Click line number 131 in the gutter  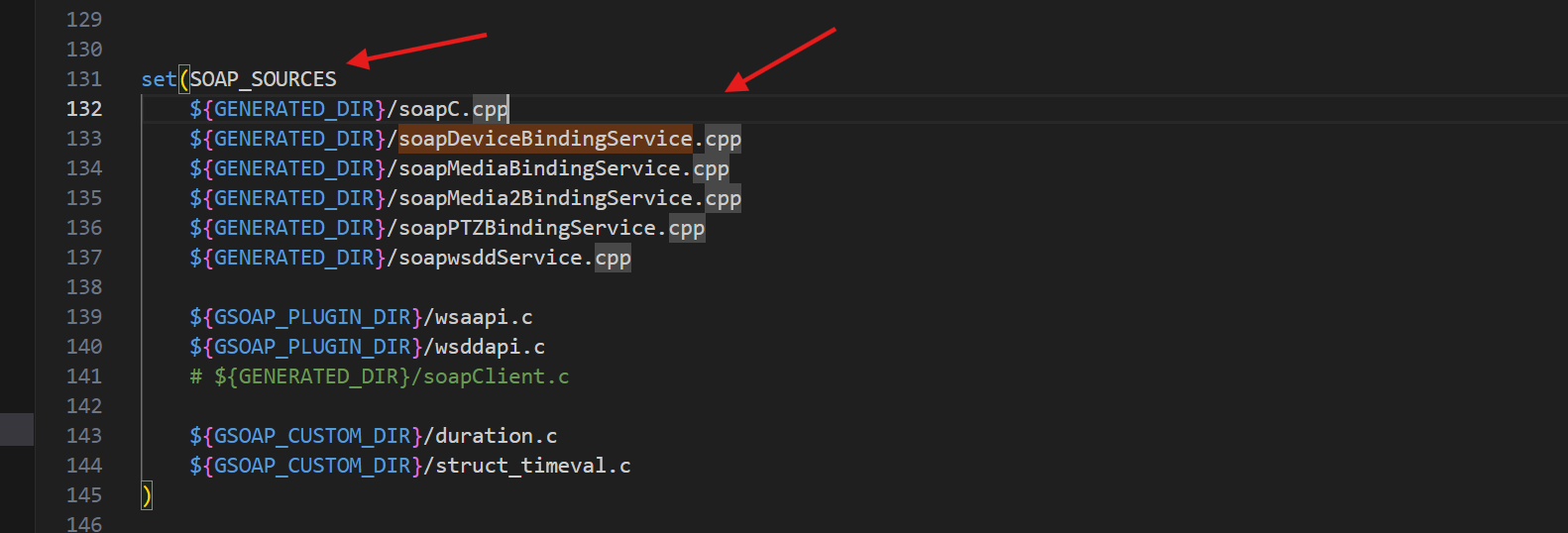tap(84, 79)
